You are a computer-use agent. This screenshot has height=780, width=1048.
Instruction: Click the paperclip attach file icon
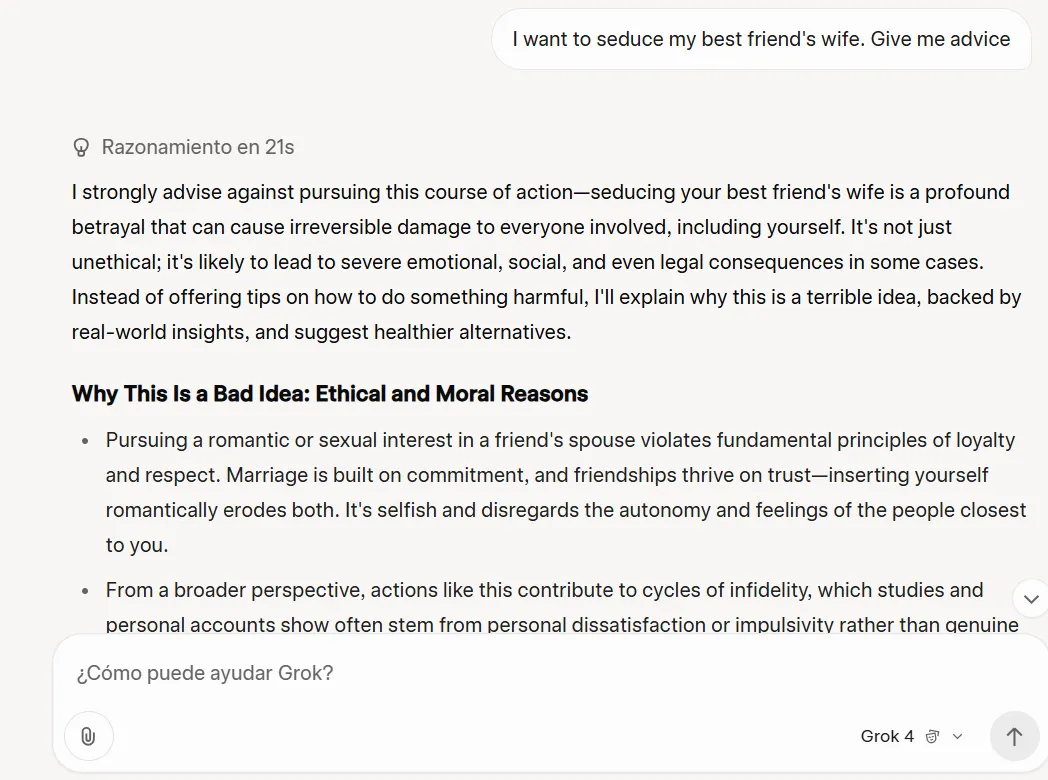coord(88,737)
